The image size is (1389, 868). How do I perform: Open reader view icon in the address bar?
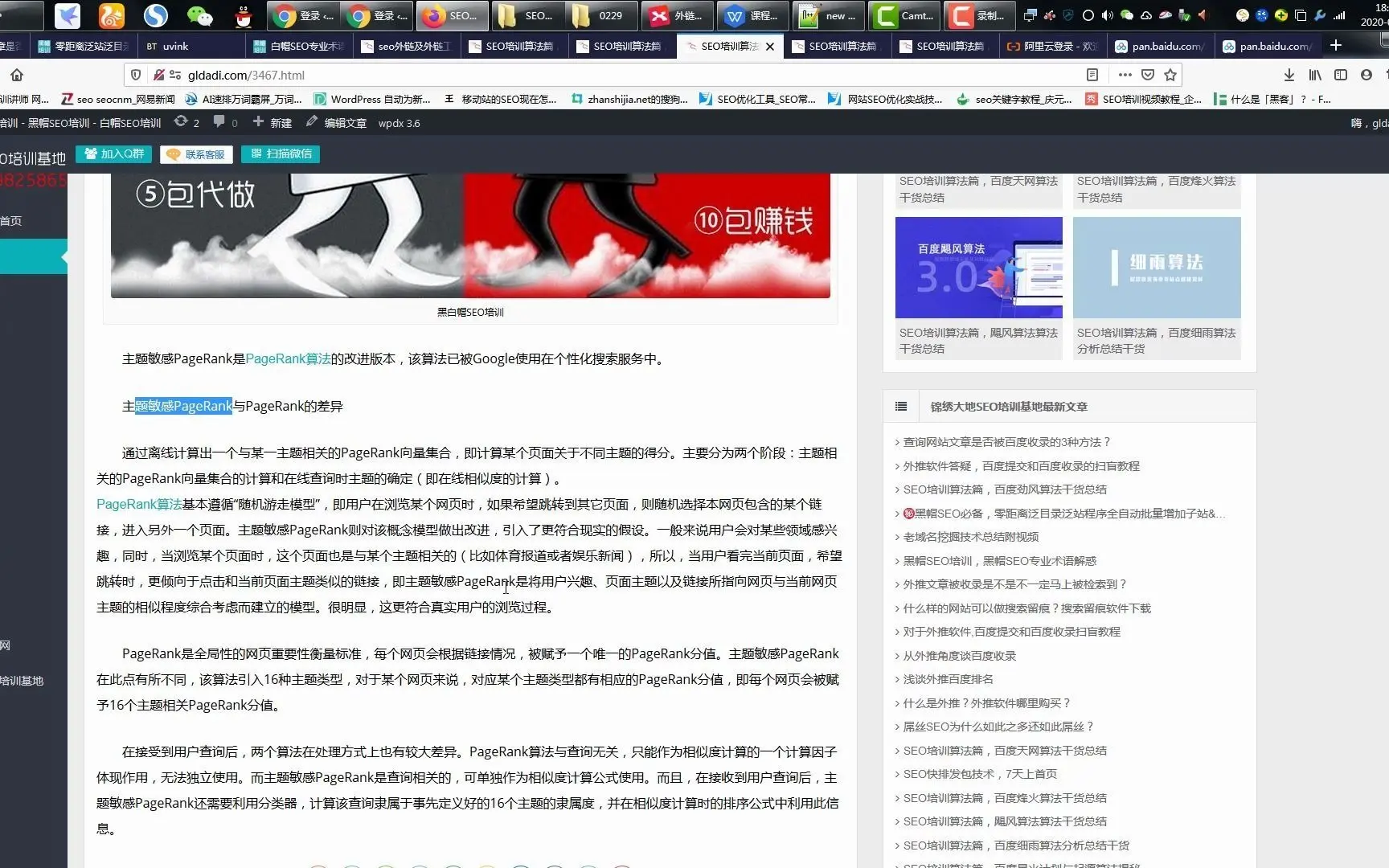1093,75
